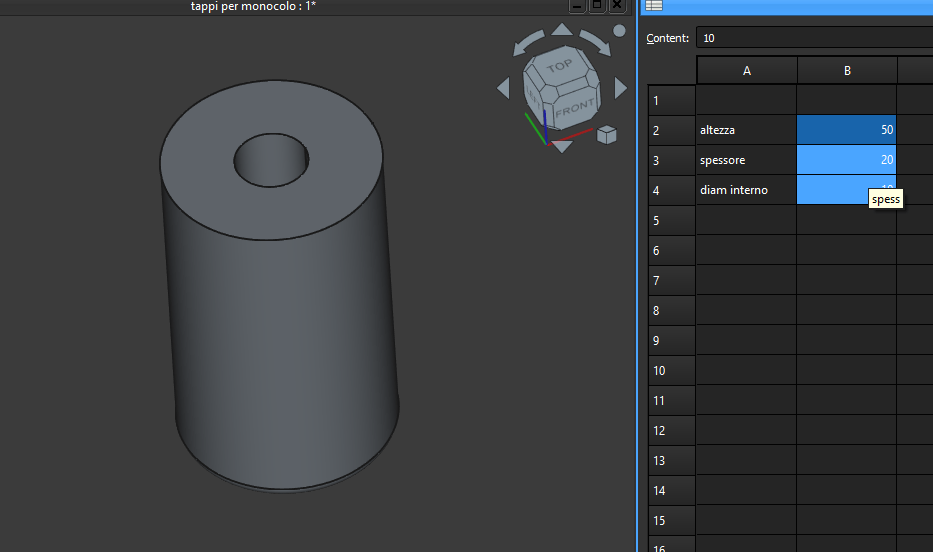
Task: Select the cell labeled diam interno
Action: coord(746,190)
